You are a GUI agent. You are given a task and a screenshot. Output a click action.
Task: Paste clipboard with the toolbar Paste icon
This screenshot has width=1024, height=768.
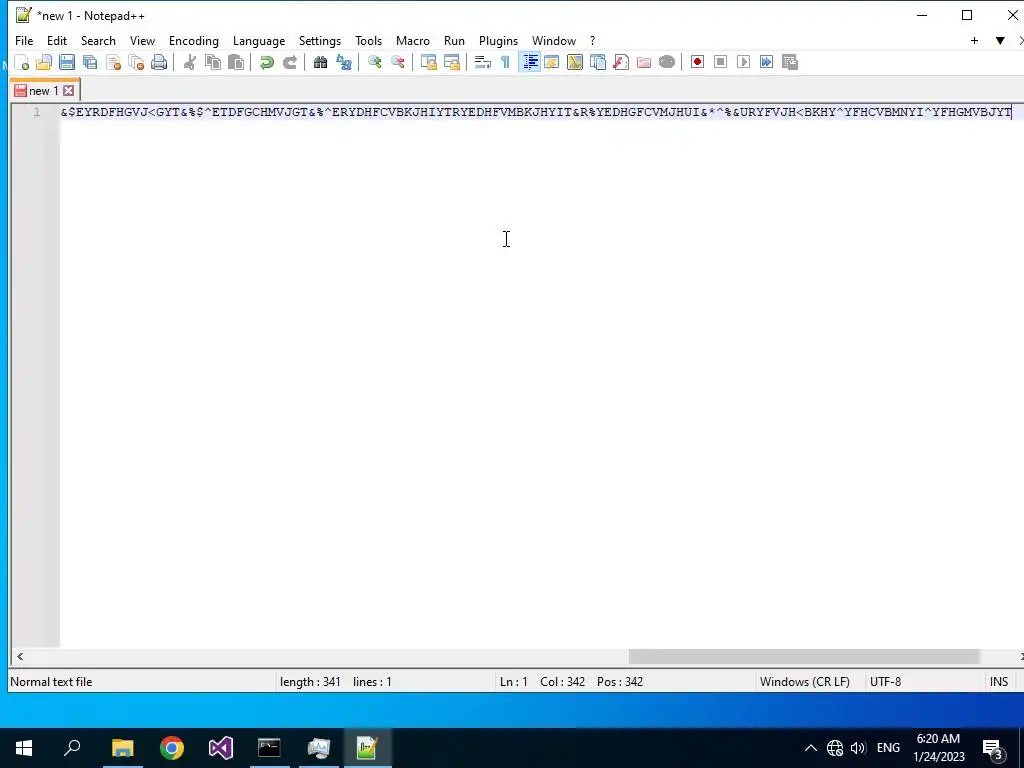click(x=236, y=62)
